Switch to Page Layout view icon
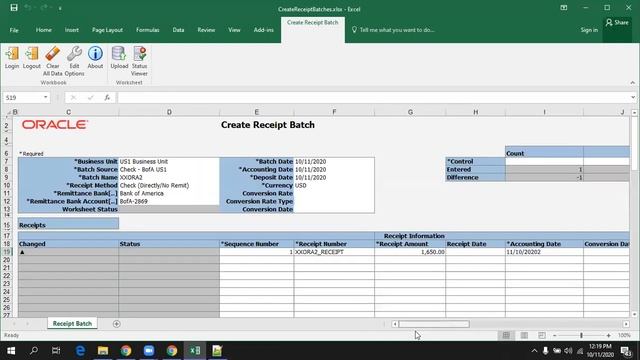Screen dimensions: 640x360 [524, 336]
